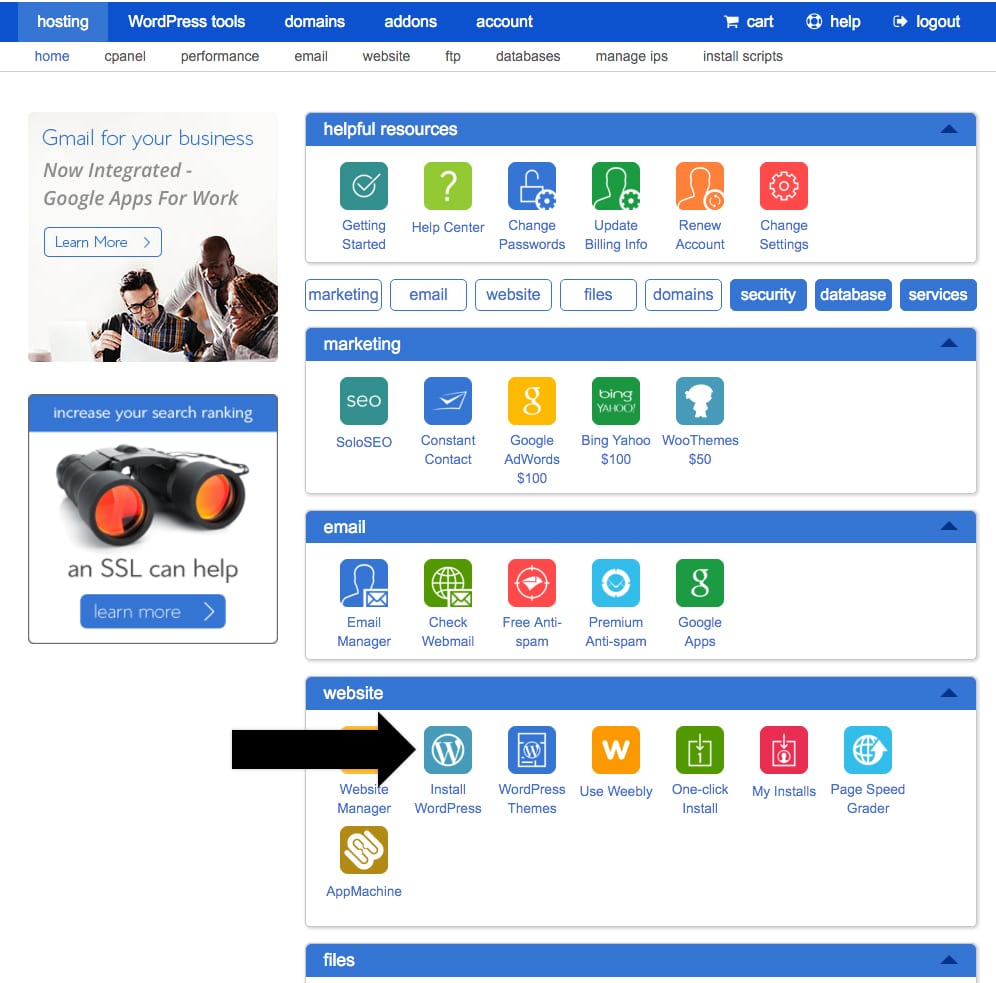Open the home submenu link
This screenshot has height=983, width=996.
coord(52,57)
